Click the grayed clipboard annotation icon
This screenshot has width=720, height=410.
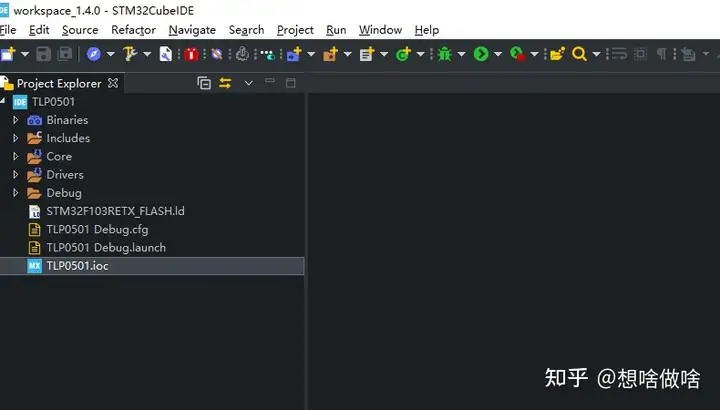pyautogui.click(x=688, y=54)
